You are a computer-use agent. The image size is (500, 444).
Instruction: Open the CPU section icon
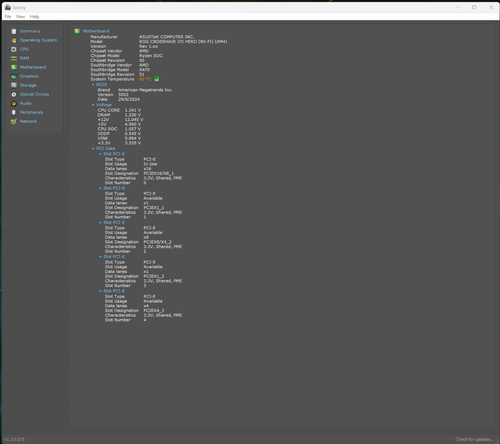pos(14,49)
